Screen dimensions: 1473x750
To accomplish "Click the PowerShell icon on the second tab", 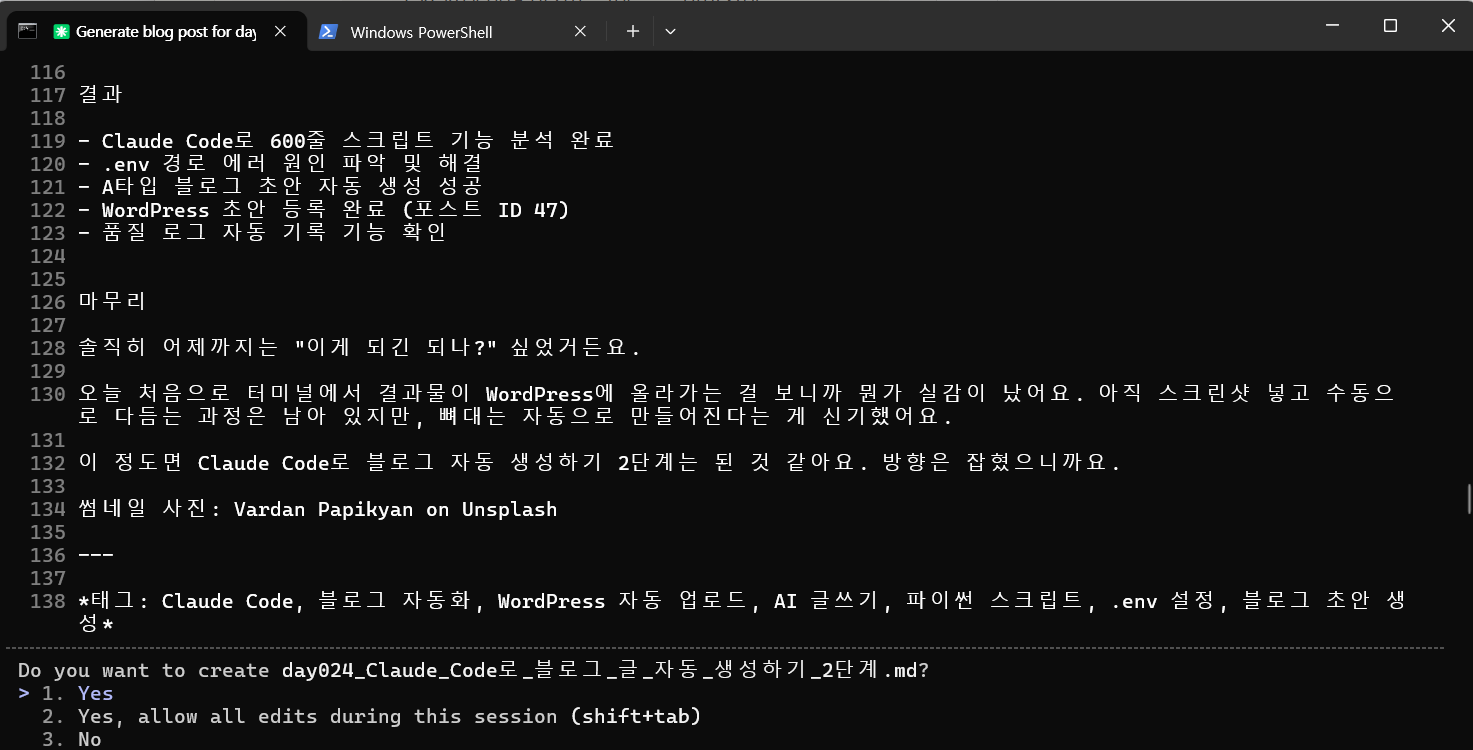I will 329,31.
